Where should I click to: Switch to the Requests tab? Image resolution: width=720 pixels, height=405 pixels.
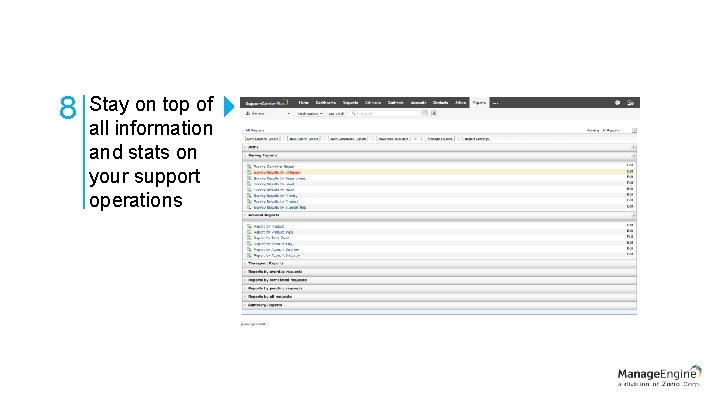point(350,102)
